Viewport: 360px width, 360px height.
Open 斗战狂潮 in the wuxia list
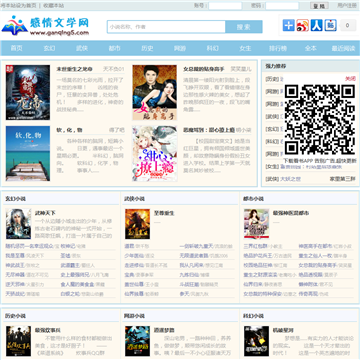click(189, 285)
